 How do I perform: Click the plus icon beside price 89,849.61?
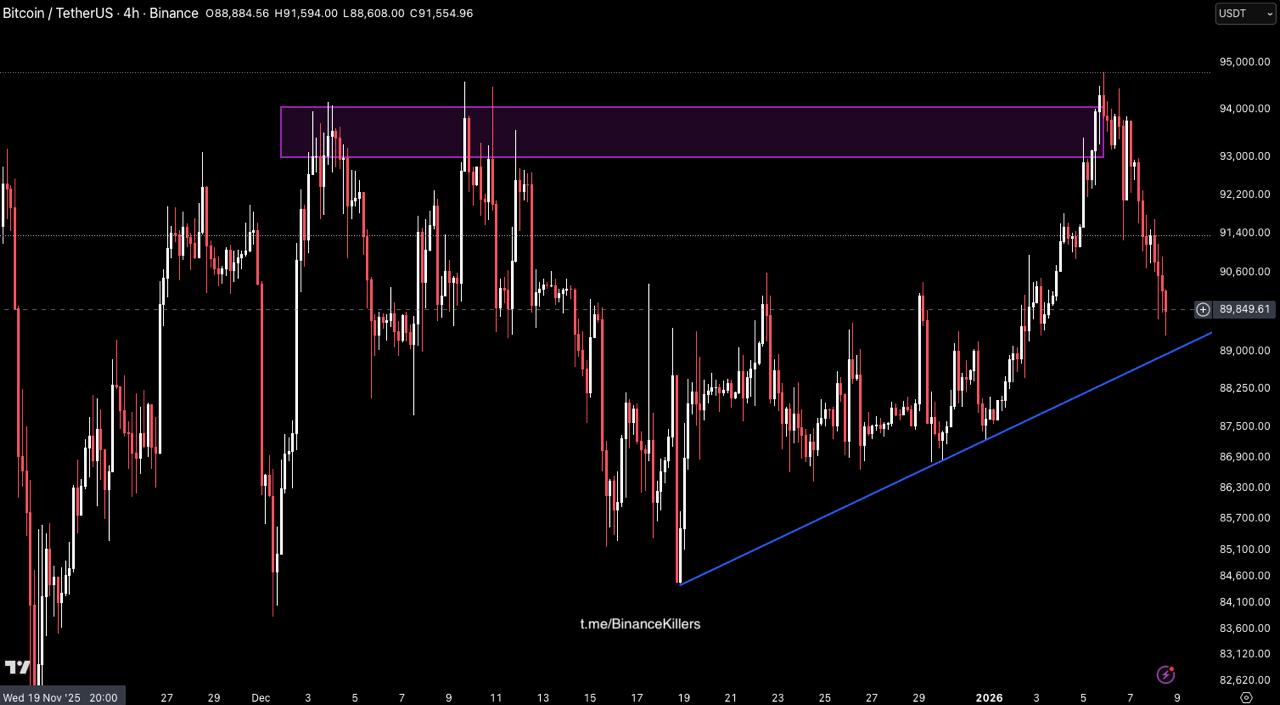pos(1203,310)
